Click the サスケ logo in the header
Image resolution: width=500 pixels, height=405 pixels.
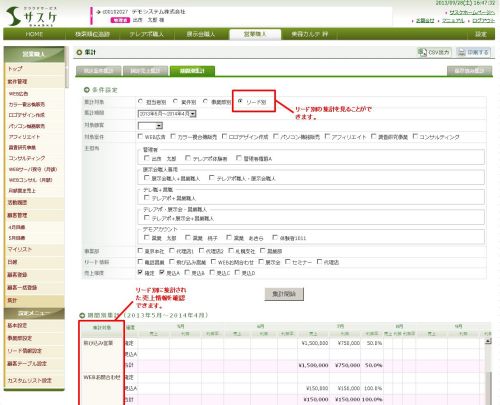click(x=32, y=16)
